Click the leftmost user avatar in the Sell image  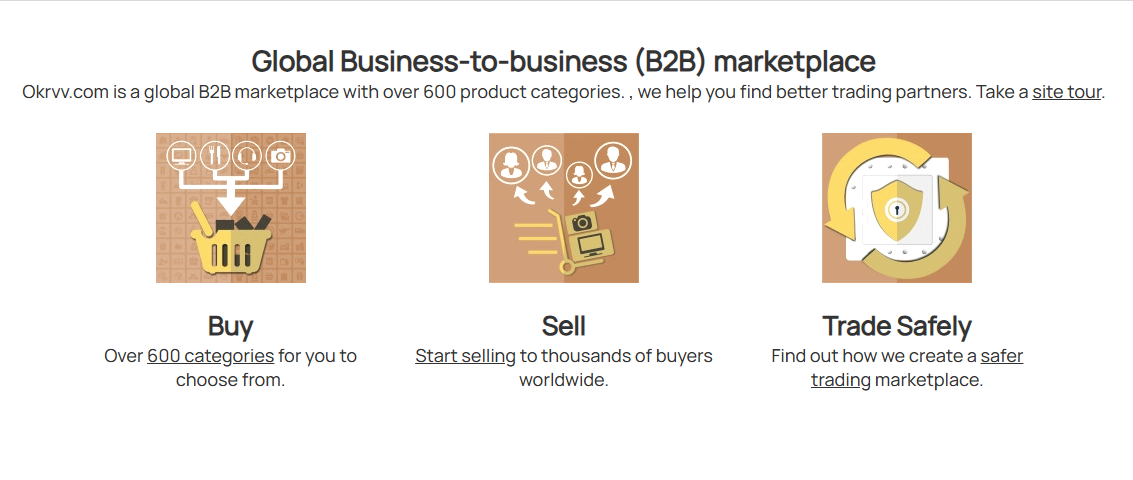pyautogui.click(x=513, y=163)
